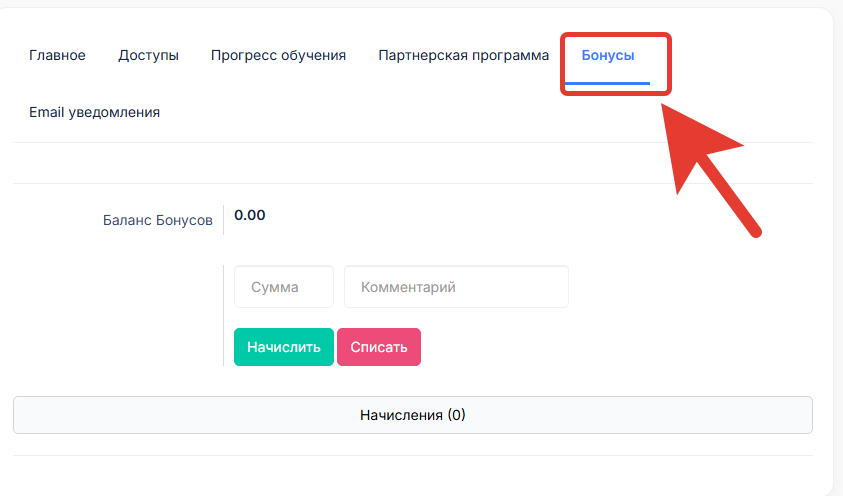Image resolution: width=843 pixels, height=496 pixels.
Task: Focus the Сумма amount field
Action: [x=284, y=287]
